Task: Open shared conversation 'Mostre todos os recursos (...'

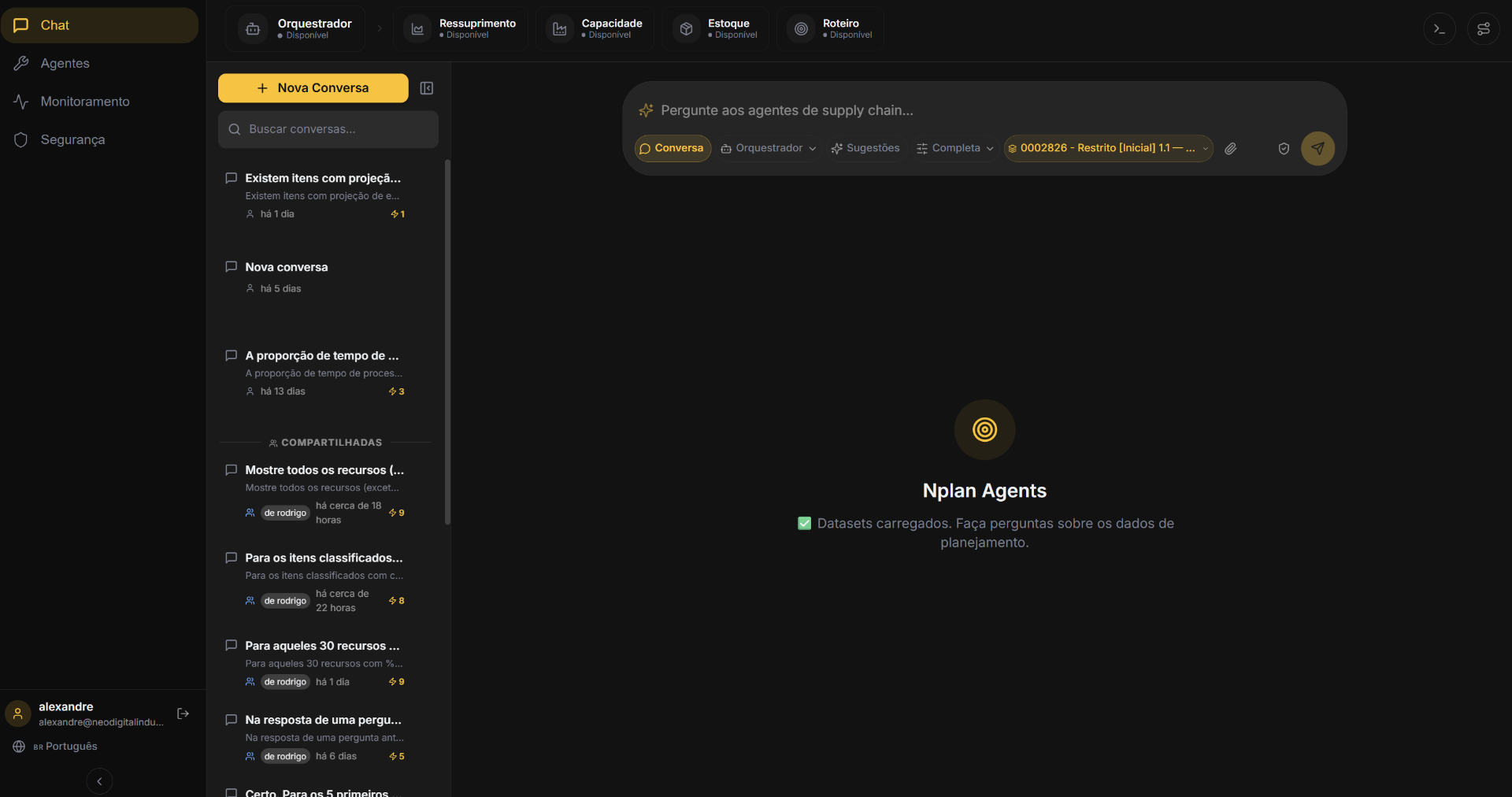Action: pyautogui.click(x=328, y=494)
